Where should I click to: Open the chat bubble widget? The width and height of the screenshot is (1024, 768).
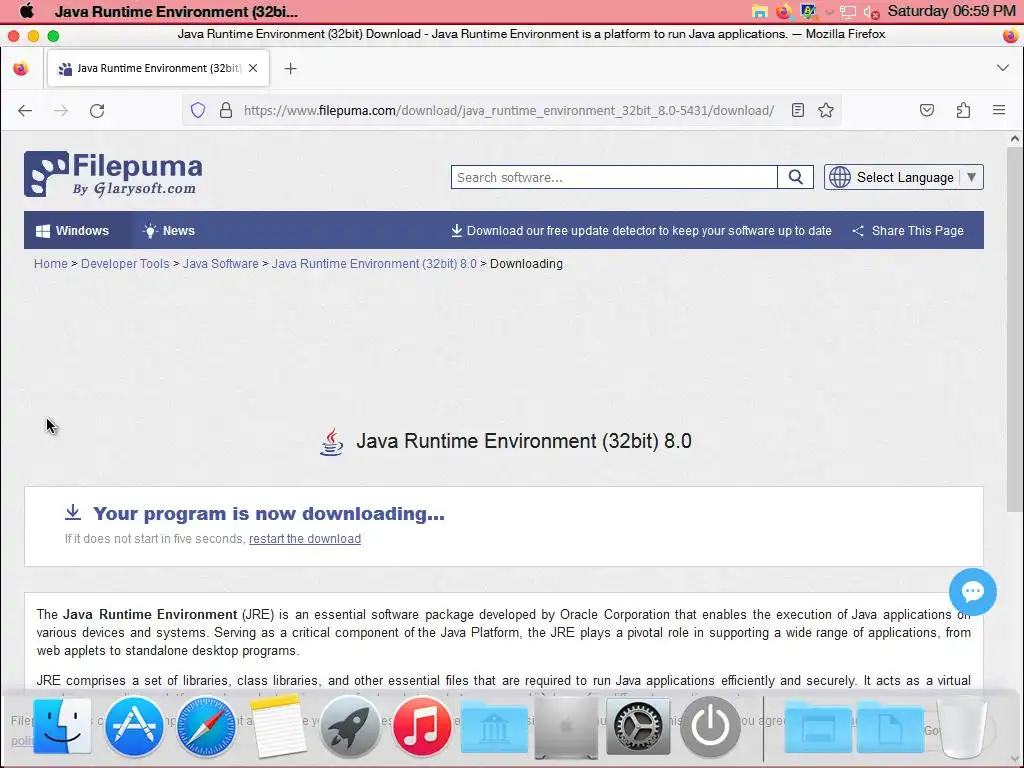(972, 592)
